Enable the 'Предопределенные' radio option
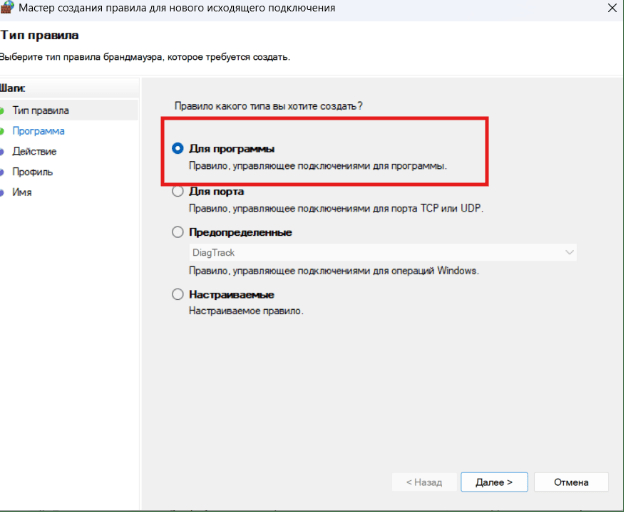 pos(178,232)
